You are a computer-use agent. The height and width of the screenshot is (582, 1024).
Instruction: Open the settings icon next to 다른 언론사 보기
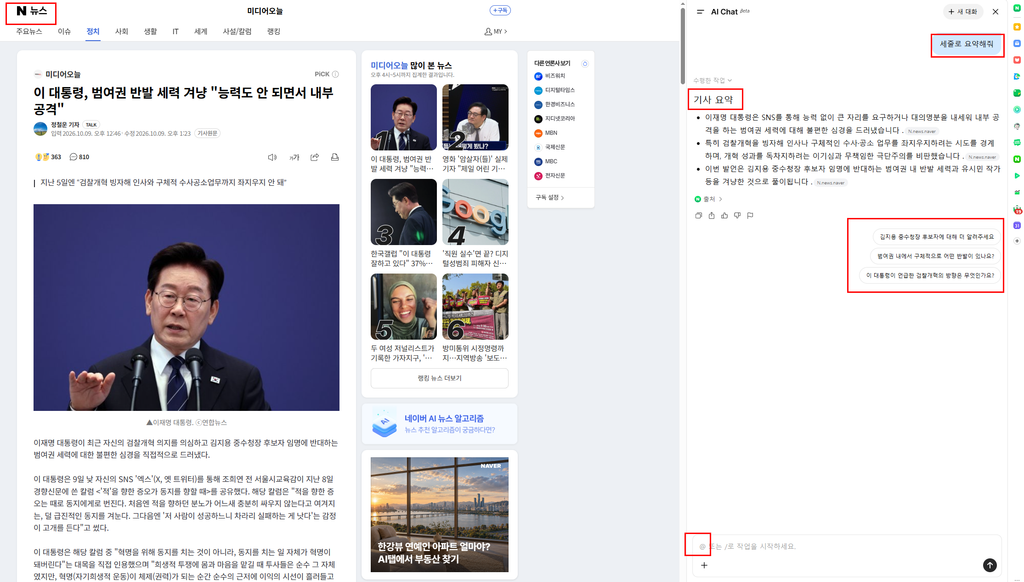585,63
